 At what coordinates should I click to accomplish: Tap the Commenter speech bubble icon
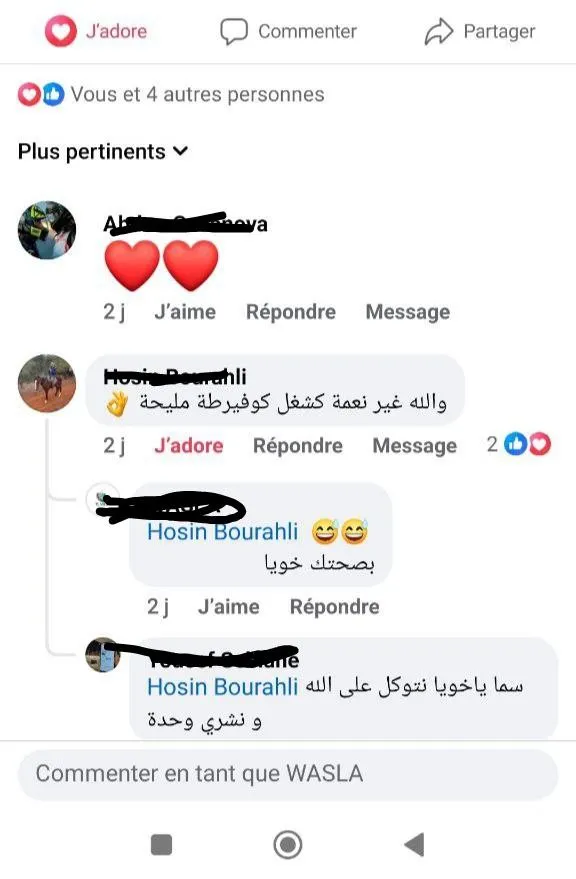click(233, 31)
